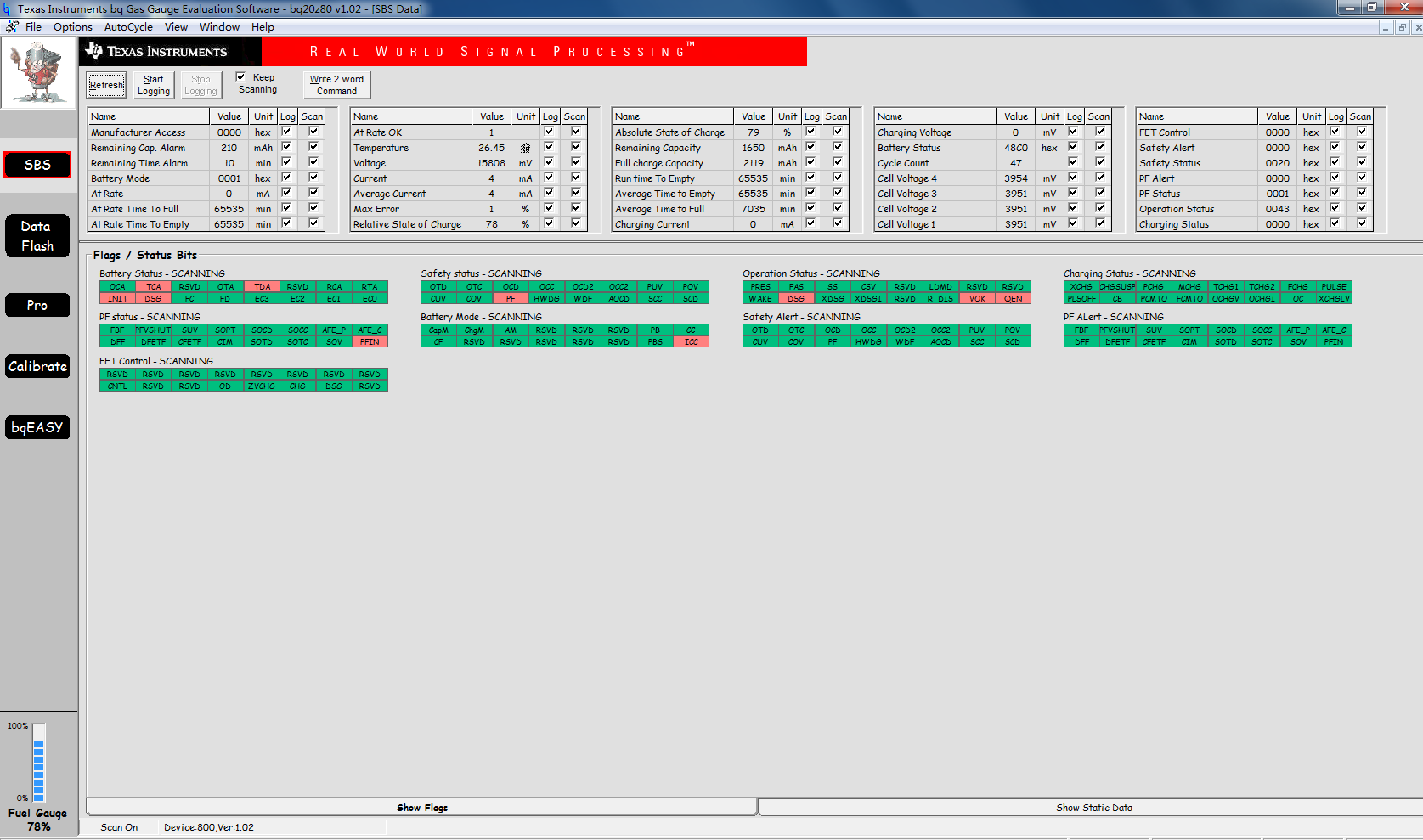Toggle the Keep Scanning checkbox
The height and width of the screenshot is (840, 1423).
[240, 76]
